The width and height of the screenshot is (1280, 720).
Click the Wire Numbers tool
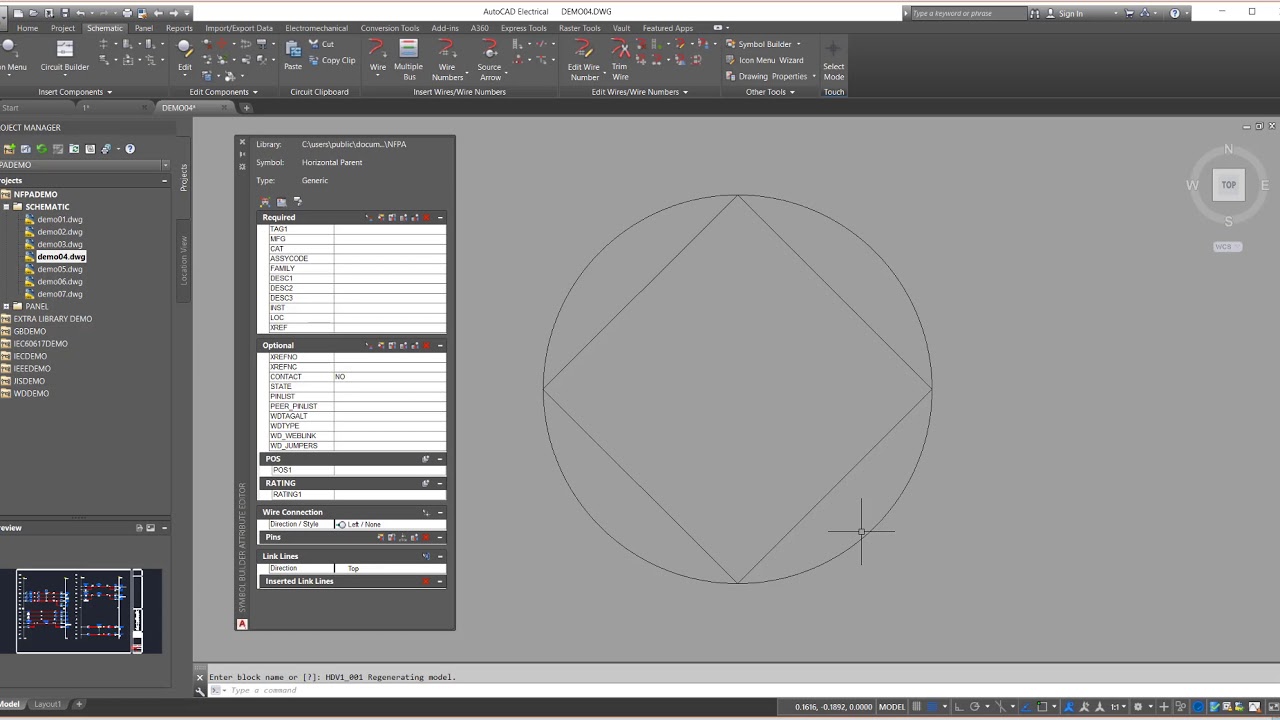(447, 60)
